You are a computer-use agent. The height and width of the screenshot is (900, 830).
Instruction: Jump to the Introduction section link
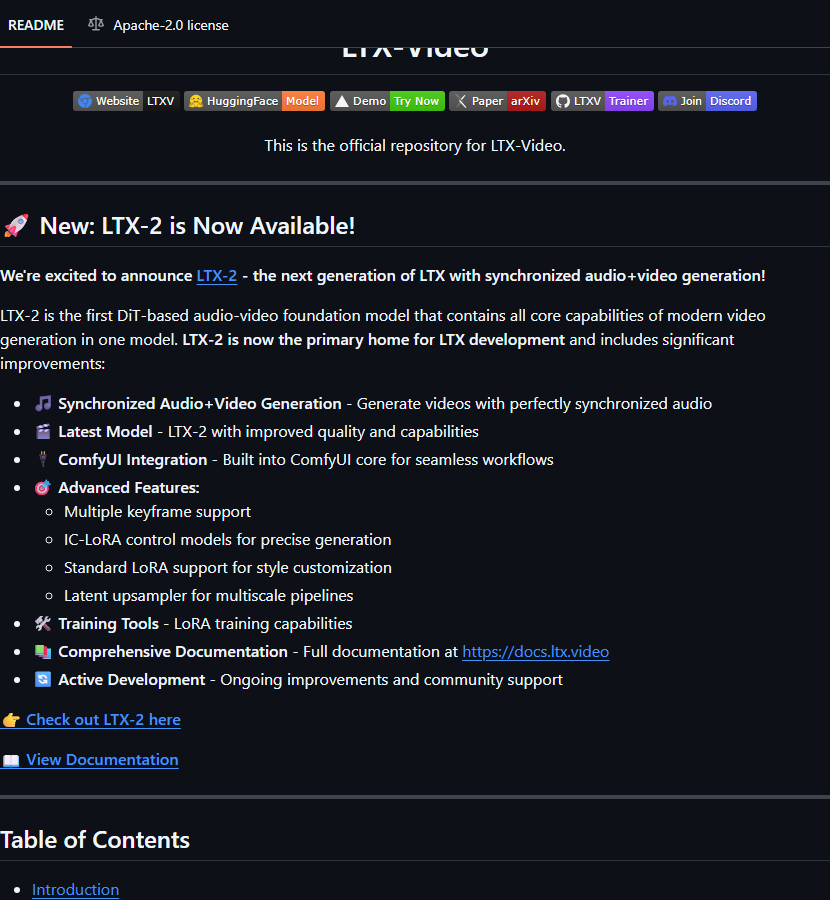coord(75,890)
